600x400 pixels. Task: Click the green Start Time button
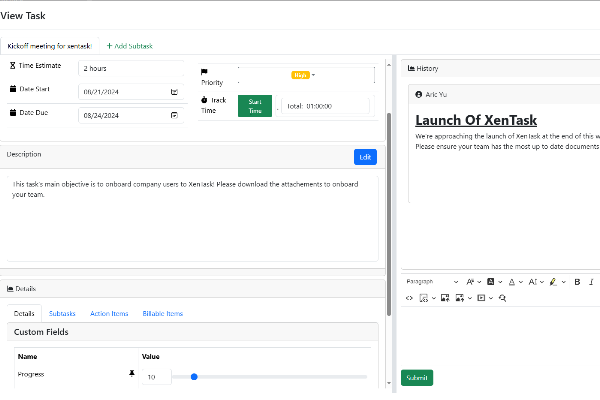255,106
